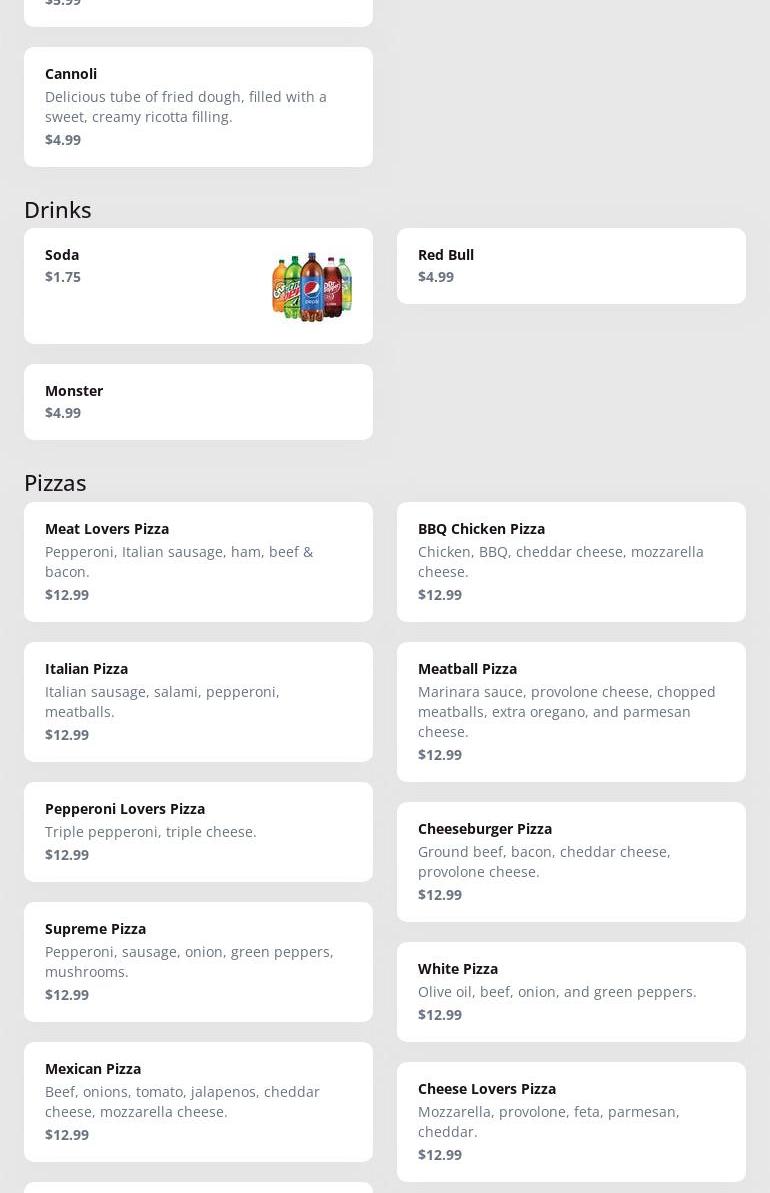The image size is (770, 1193).
Task: Click the Soda $1.75 price
Action: tap(63, 277)
